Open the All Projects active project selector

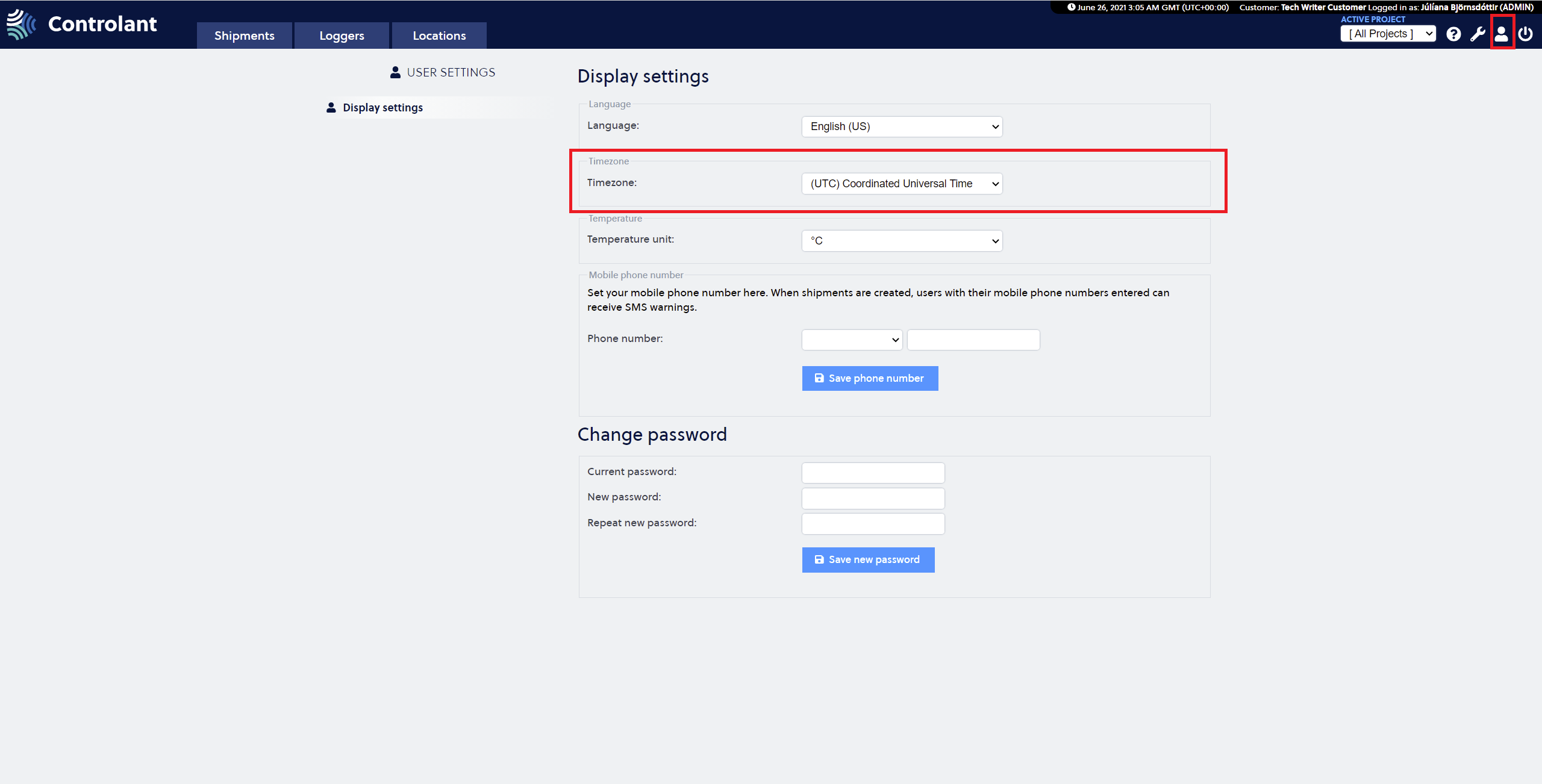(x=1388, y=34)
